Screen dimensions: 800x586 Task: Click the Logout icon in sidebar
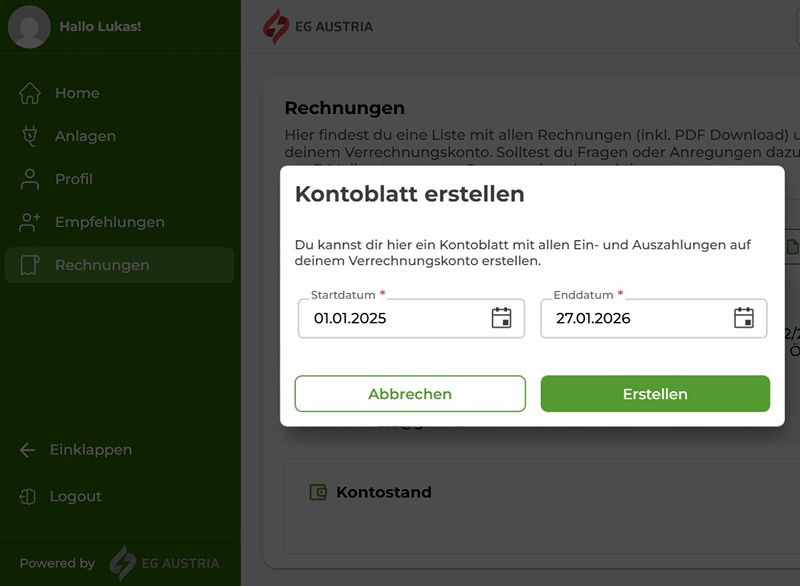tap(28, 496)
